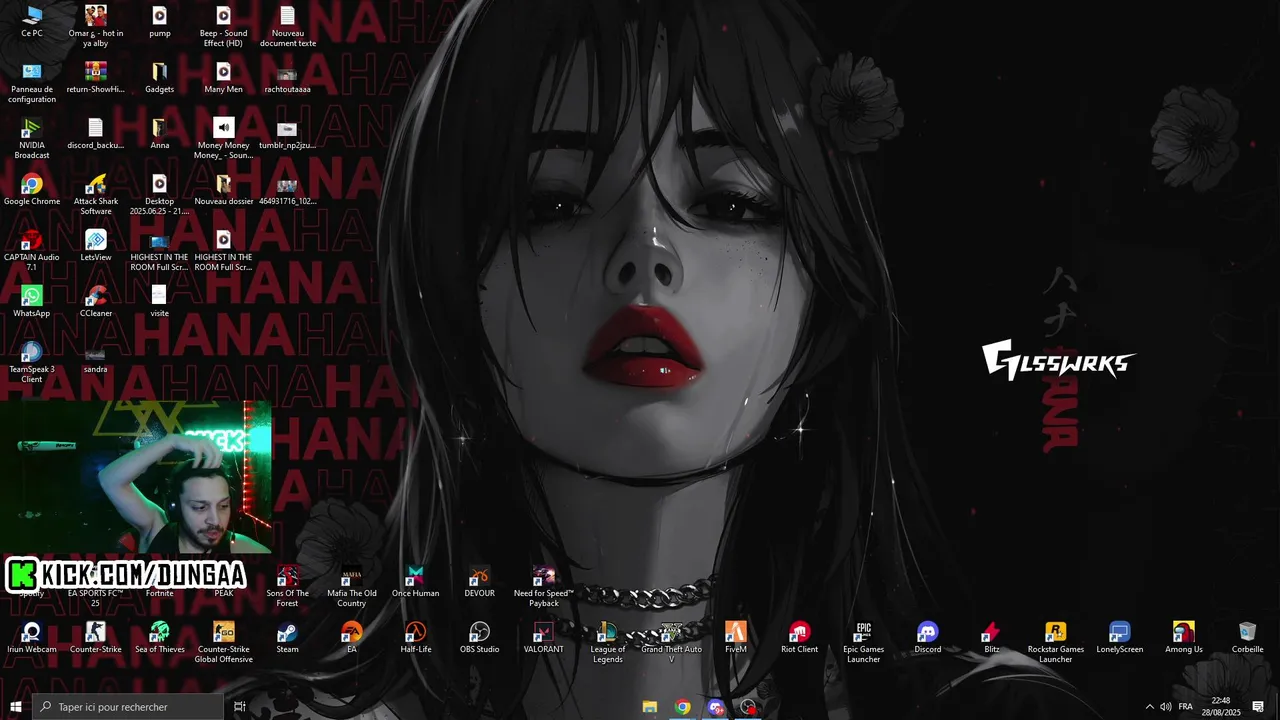Select TeamSpeak 3 Client icon

click(32, 362)
